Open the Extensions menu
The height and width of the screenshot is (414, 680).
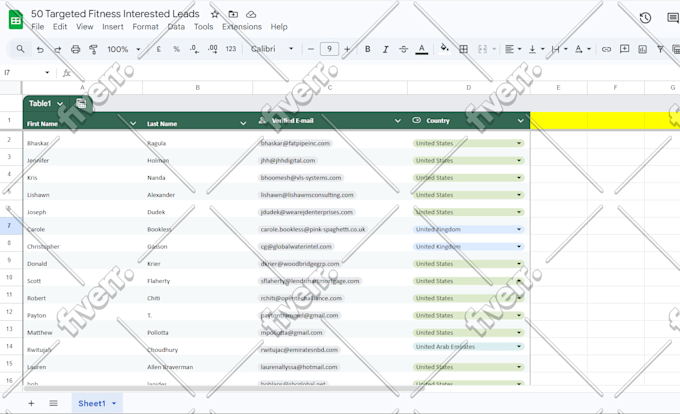tap(242, 27)
